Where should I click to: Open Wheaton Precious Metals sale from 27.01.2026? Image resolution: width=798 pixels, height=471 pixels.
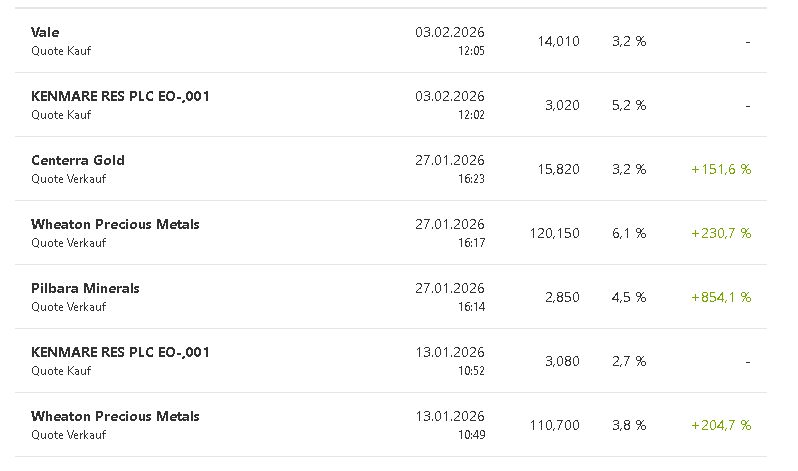[115, 225]
